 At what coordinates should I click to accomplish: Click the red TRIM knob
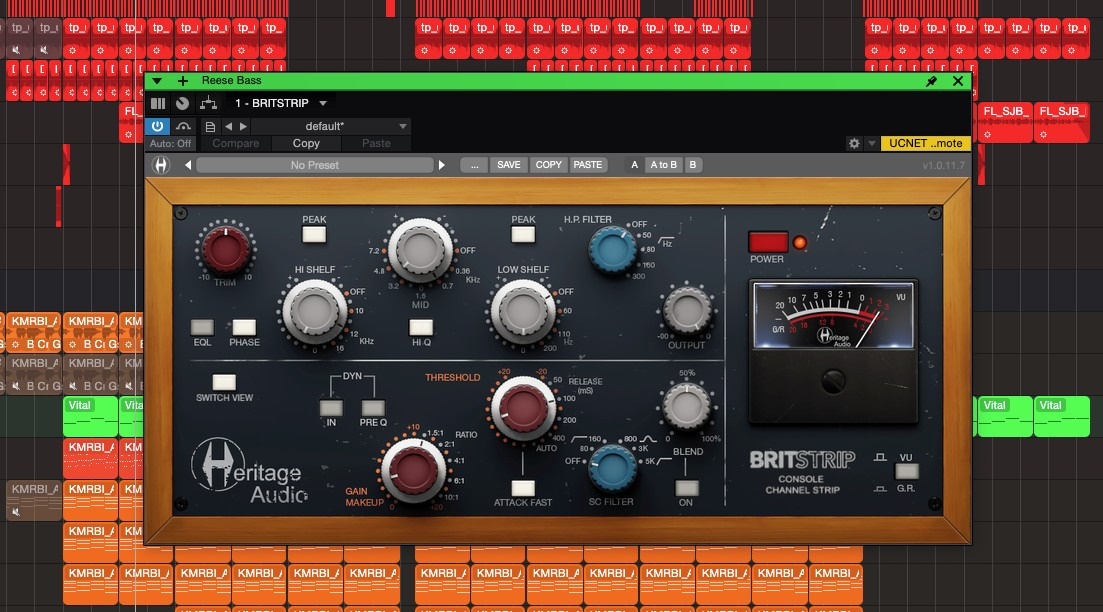pos(225,250)
